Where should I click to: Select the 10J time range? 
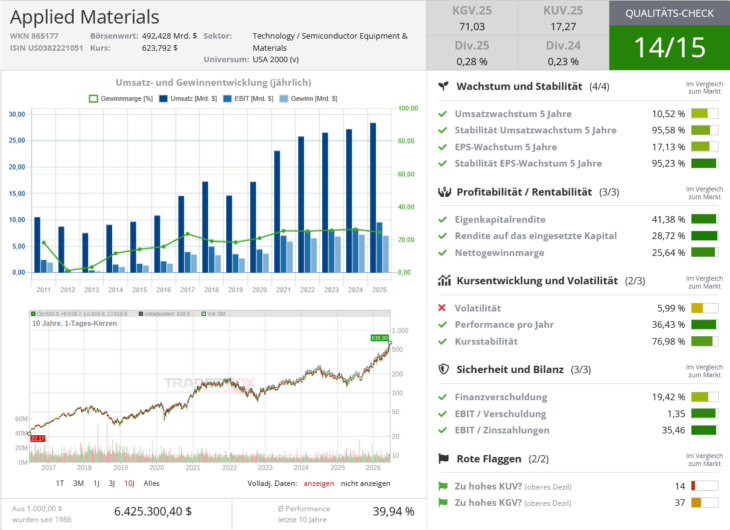(129, 483)
